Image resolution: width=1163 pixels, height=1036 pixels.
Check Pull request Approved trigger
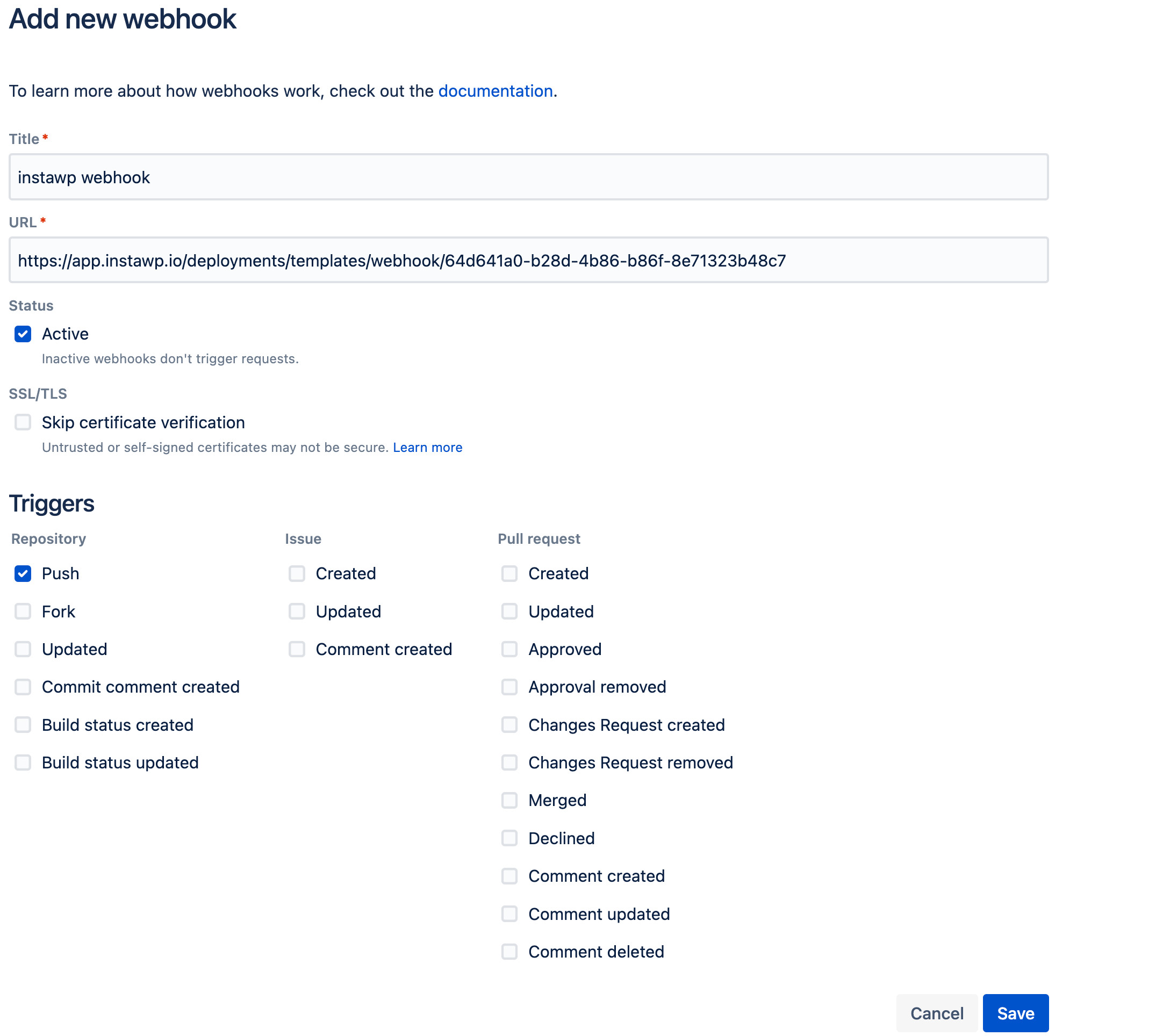[x=509, y=650]
